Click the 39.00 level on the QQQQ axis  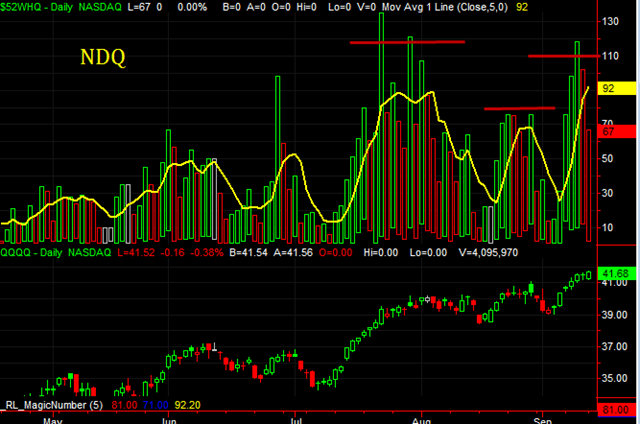coord(614,315)
